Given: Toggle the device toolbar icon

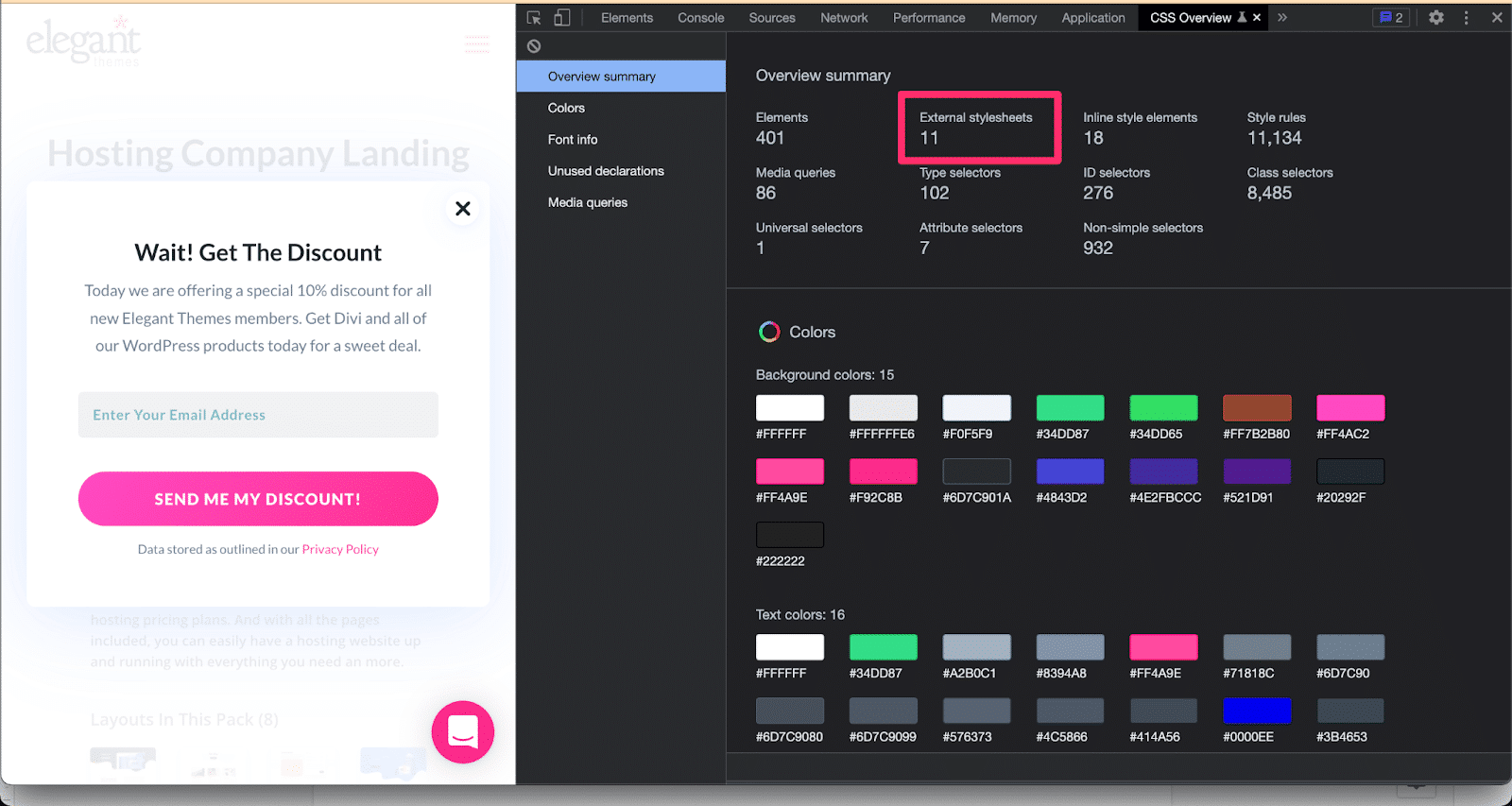Looking at the screenshot, I should (562, 18).
